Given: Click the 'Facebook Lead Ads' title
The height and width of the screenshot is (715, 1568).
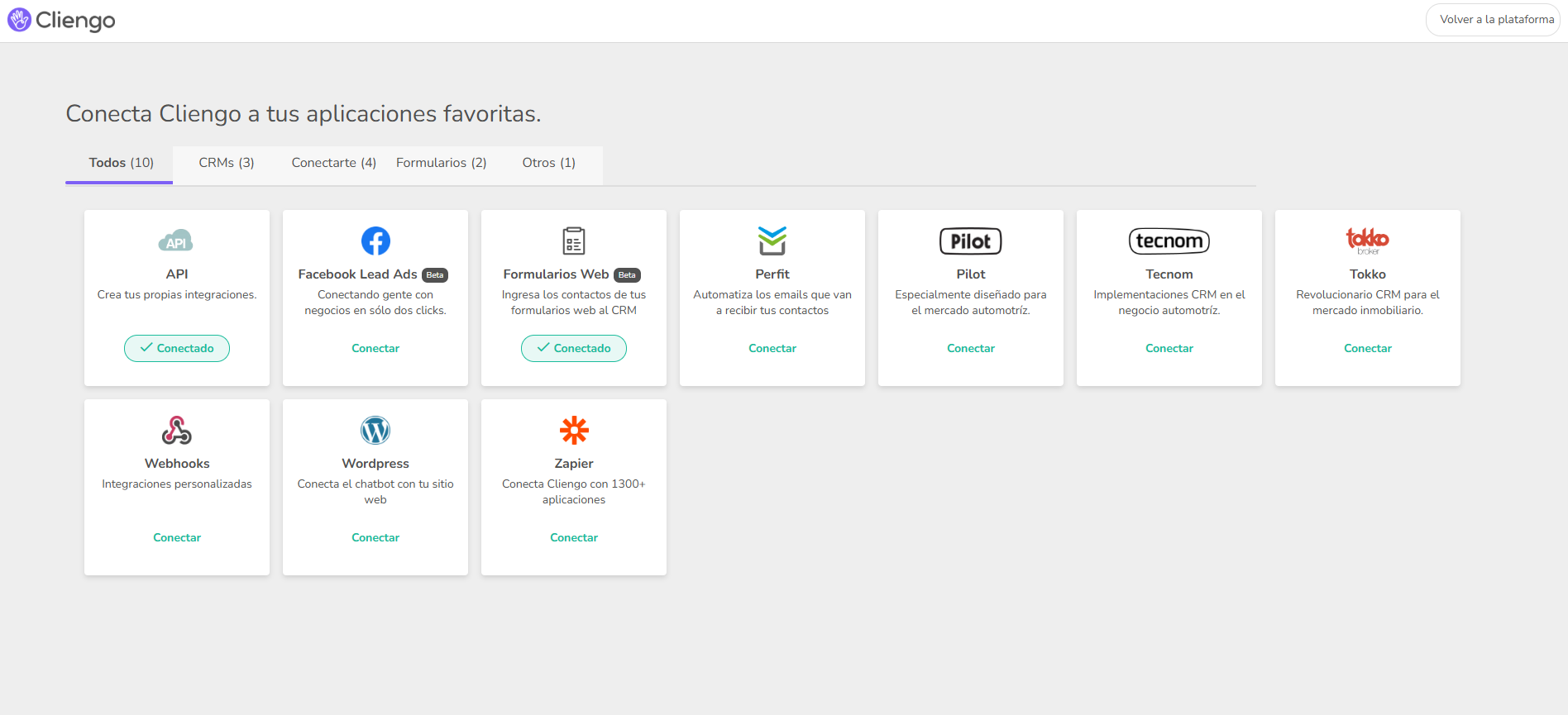Looking at the screenshot, I should [358, 274].
